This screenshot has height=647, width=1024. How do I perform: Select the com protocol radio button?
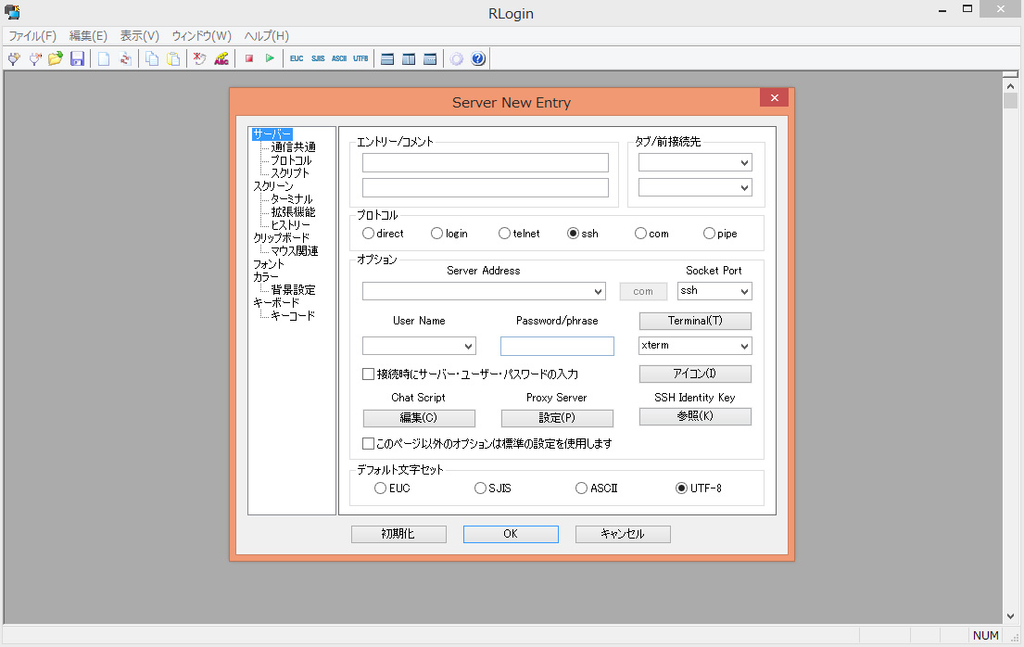tap(641, 233)
